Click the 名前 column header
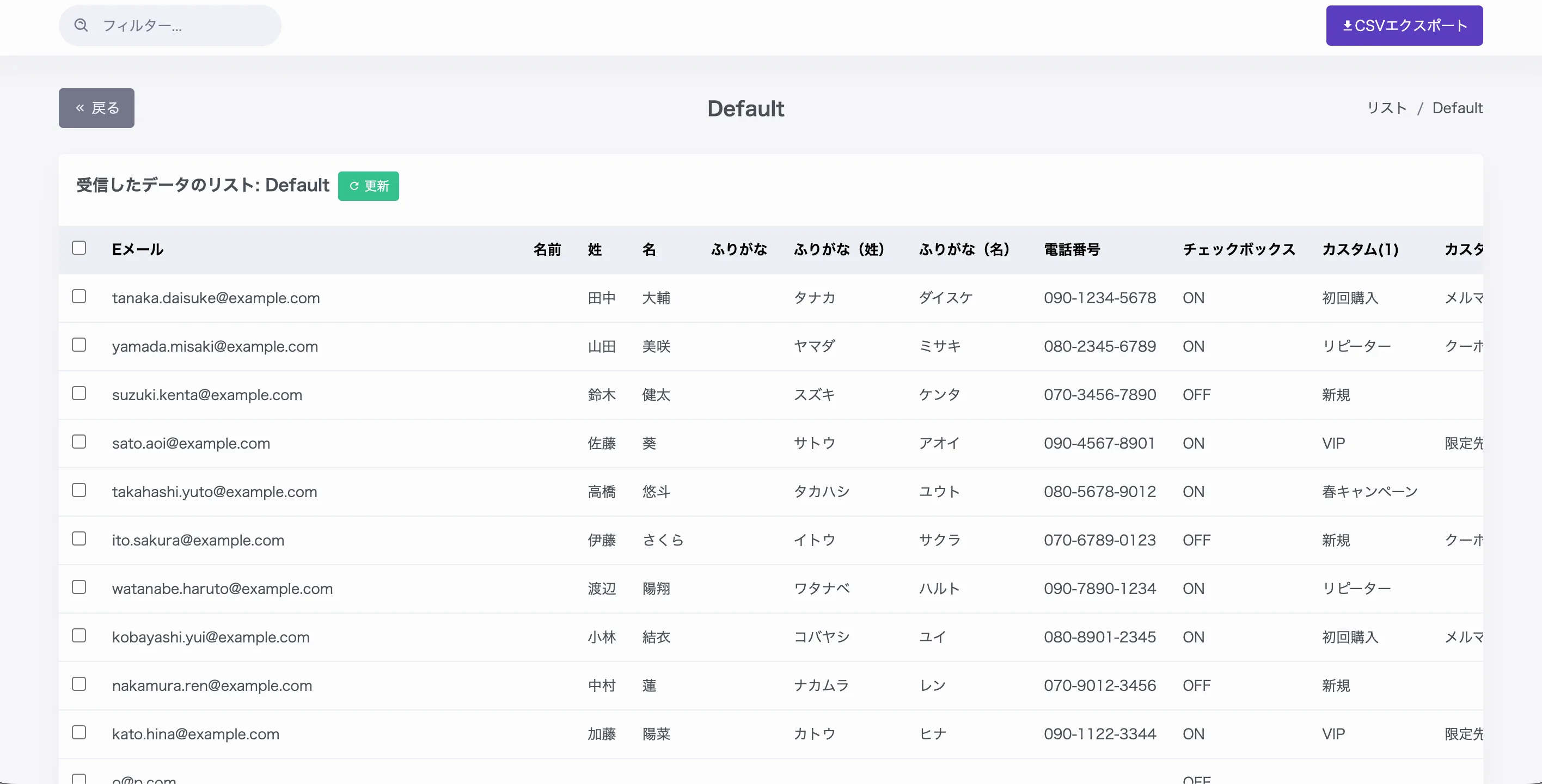This screenshot has width=1542, height=784. pos(547,249)
